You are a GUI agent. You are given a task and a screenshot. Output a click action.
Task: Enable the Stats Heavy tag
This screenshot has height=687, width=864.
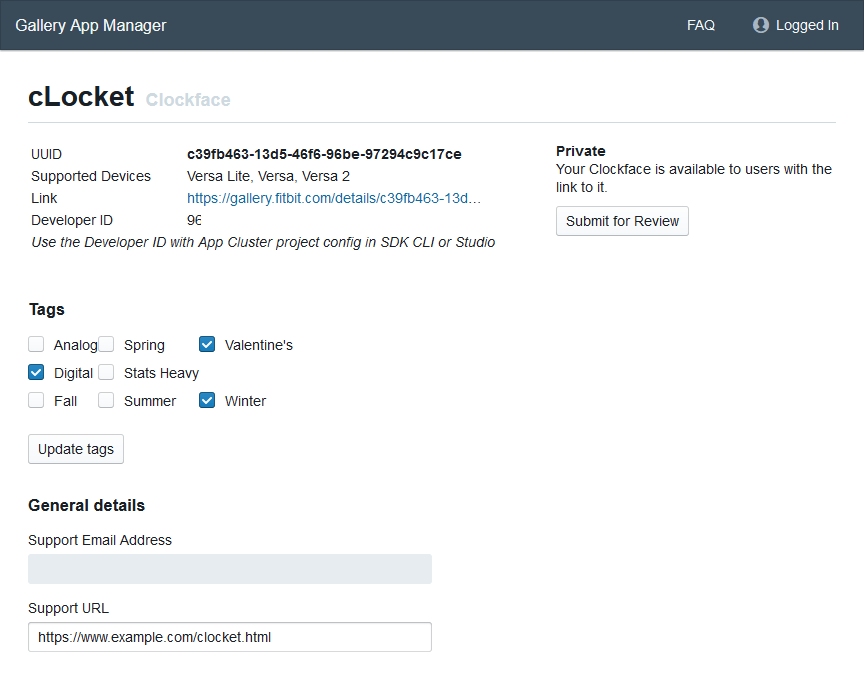106,372
